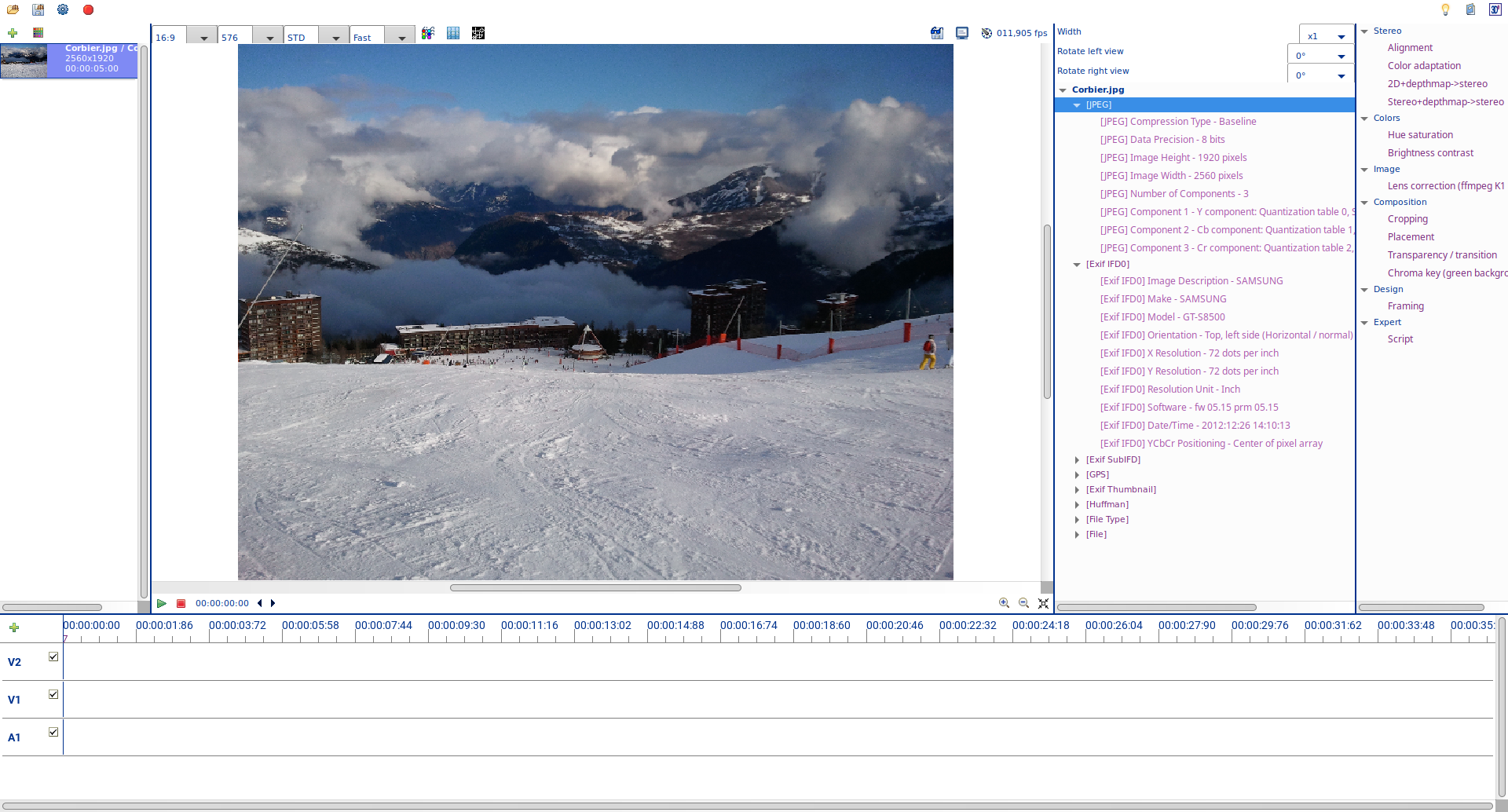The image size is (1508, 812).
Task: Select the Cropping composition item
Action: [1407, 219]
